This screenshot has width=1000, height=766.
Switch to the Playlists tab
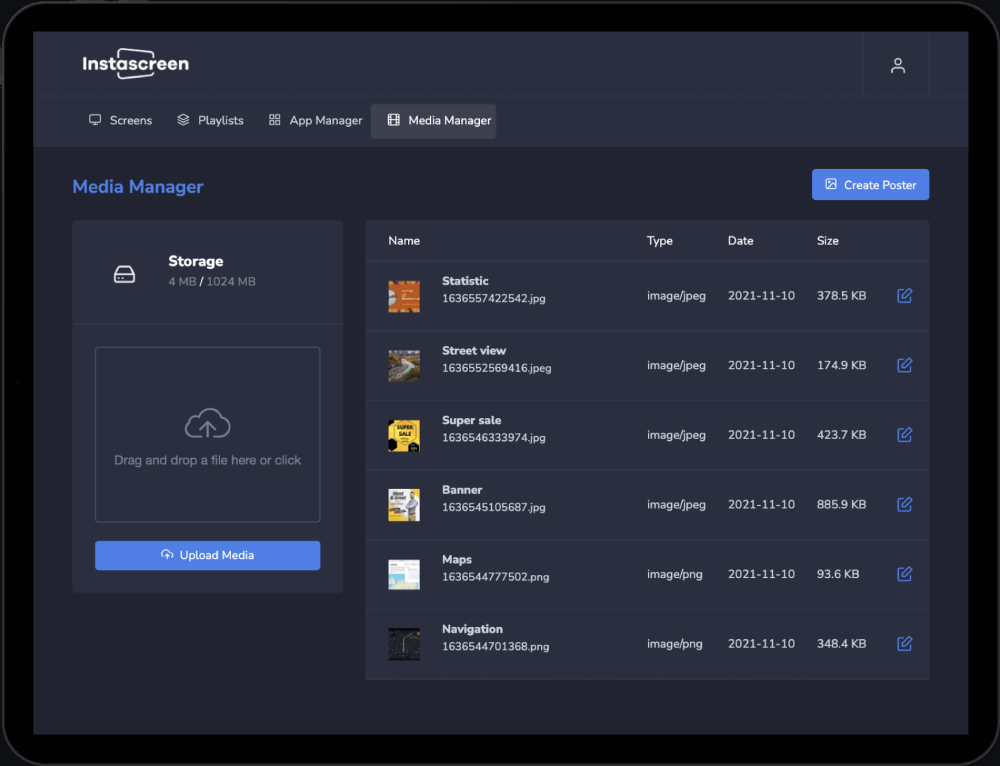coord(210,121)
